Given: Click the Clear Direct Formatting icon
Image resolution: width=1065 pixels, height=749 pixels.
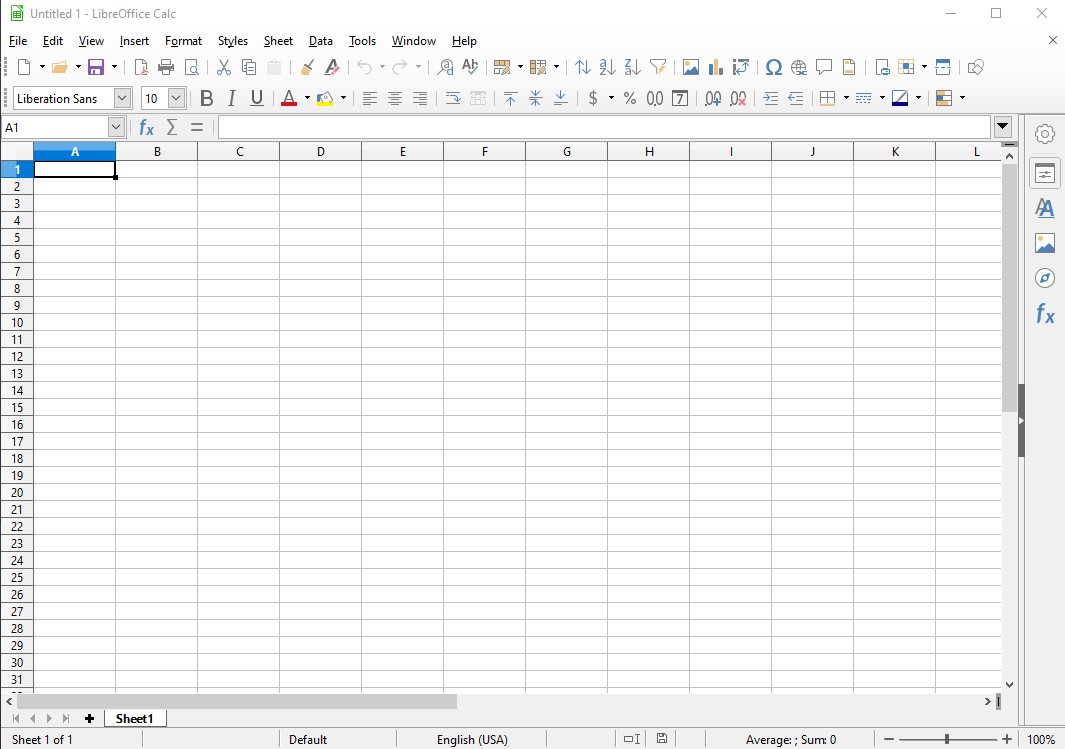Looking at the screenshot, I should pyautogui.click(x=332, y=67).
